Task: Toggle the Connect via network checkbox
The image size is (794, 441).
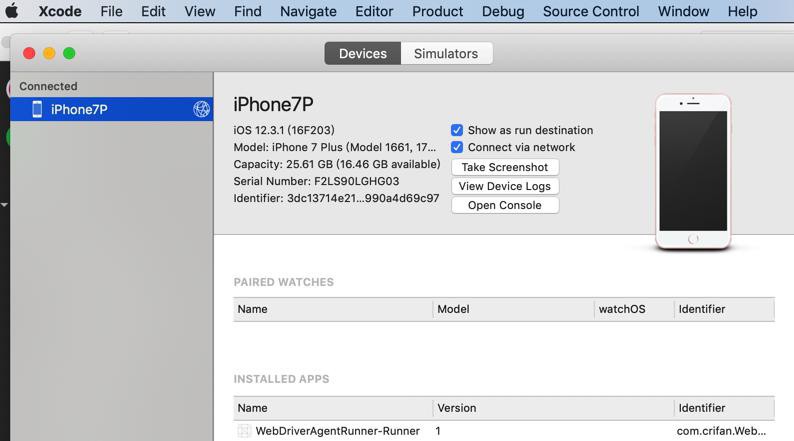Action: click(x=457, y=147)
